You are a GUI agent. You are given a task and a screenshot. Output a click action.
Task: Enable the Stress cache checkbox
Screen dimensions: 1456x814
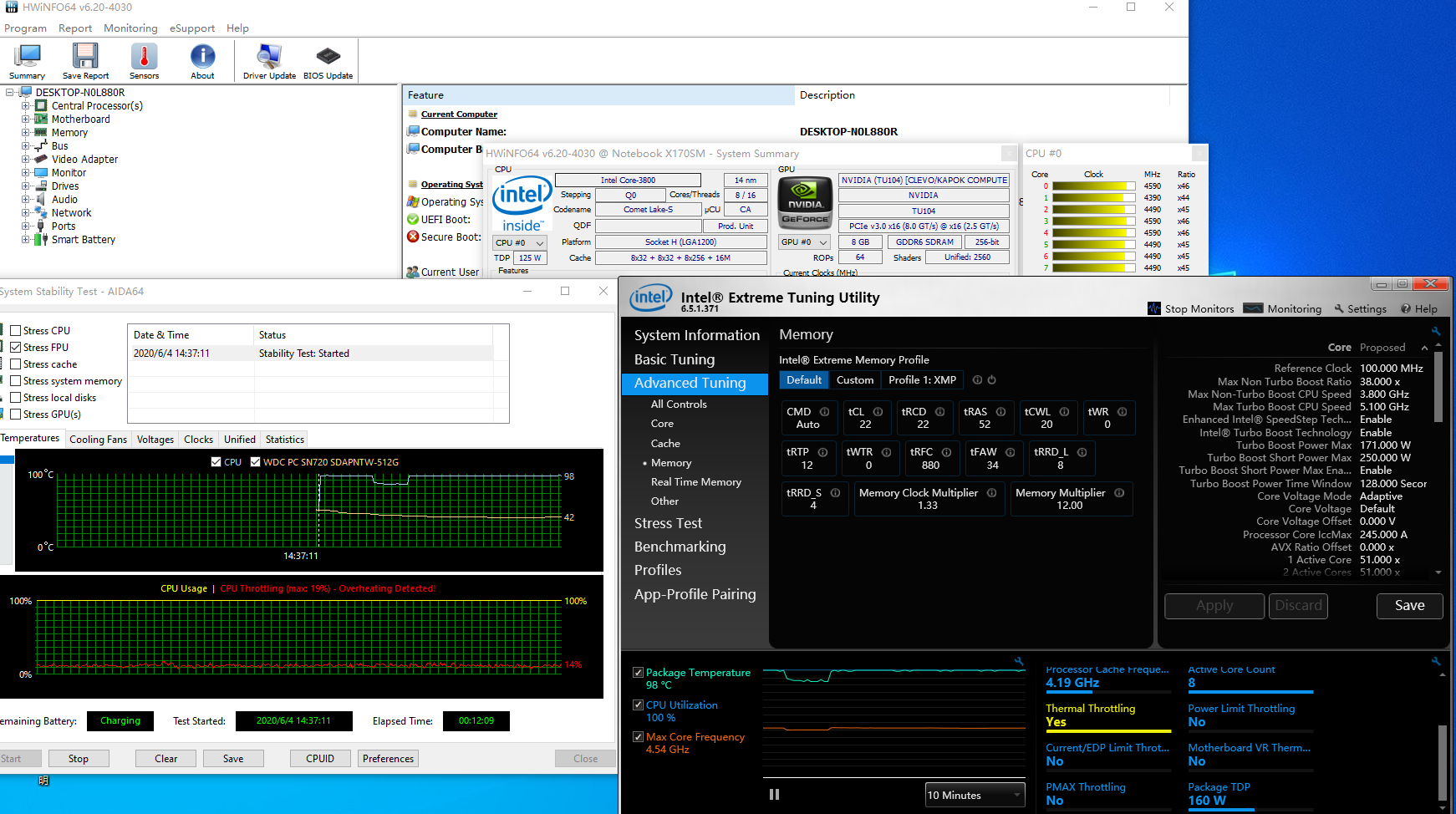coord(15,364)
